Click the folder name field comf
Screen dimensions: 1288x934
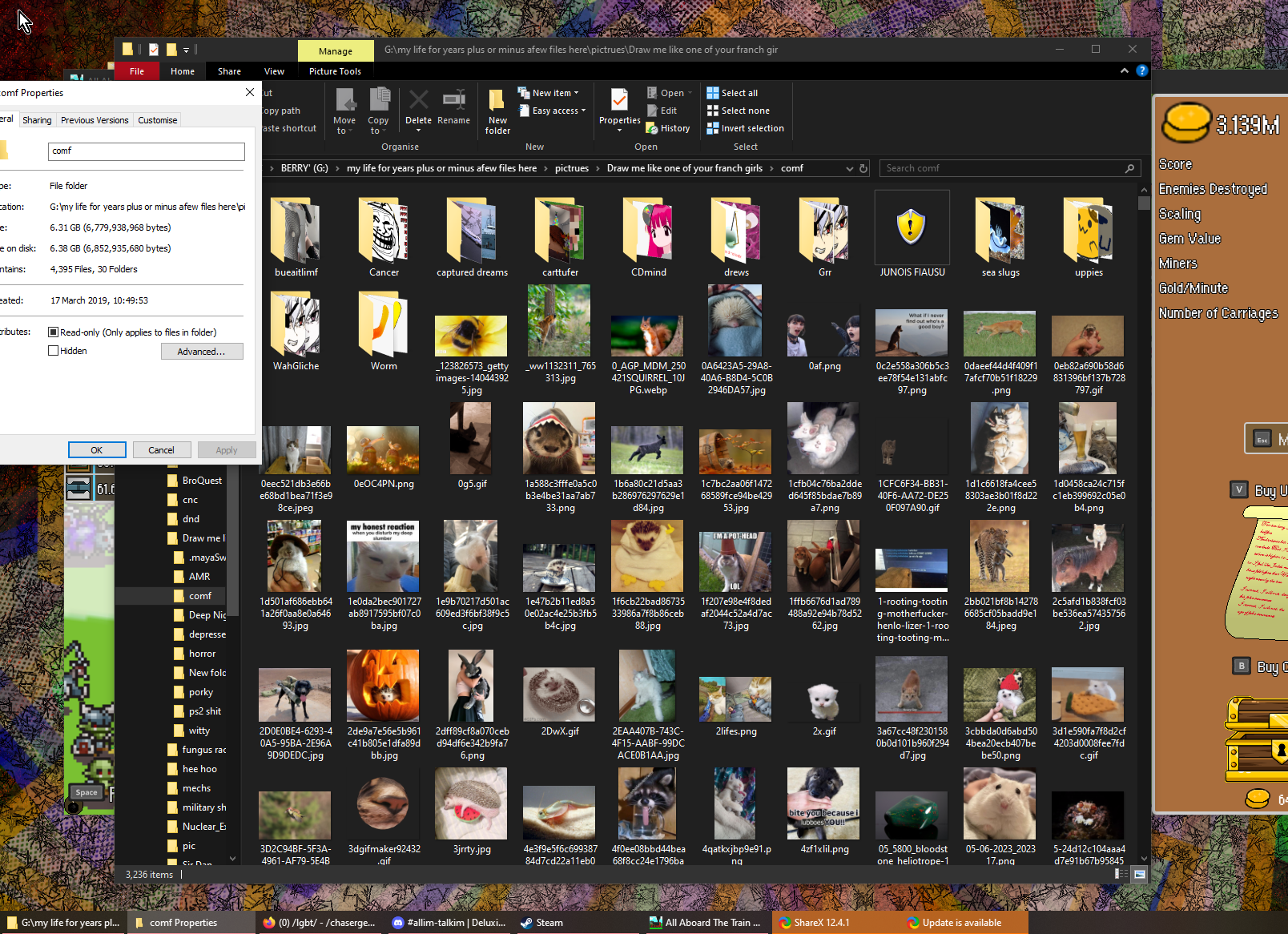(x=146, y=151)
